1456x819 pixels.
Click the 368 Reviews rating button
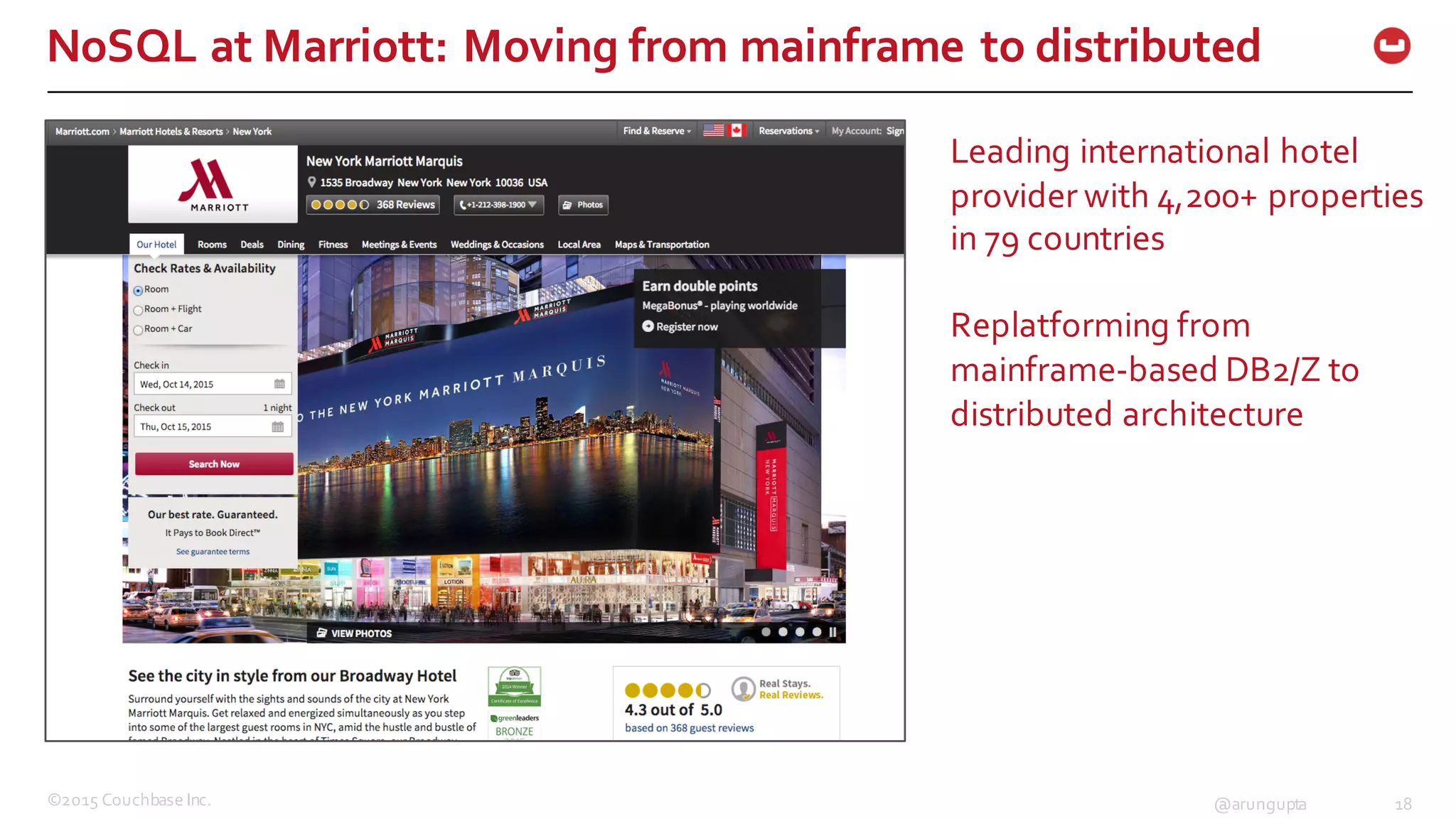pyautogui.click(x=373, y=205)
